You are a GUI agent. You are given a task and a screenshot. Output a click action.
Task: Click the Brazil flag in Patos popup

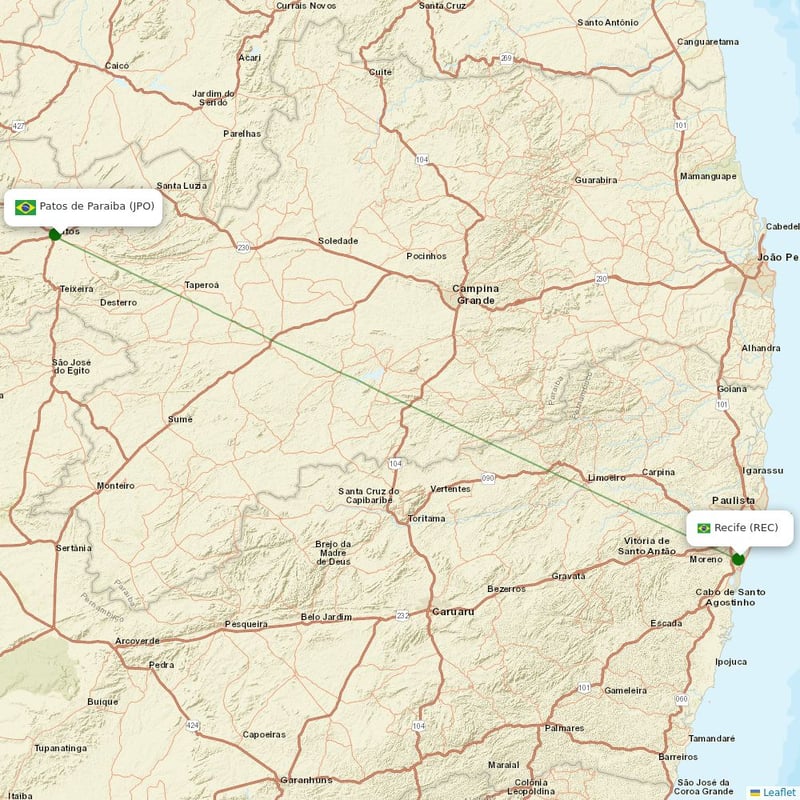pyautogui.click(x=25, y=207)
